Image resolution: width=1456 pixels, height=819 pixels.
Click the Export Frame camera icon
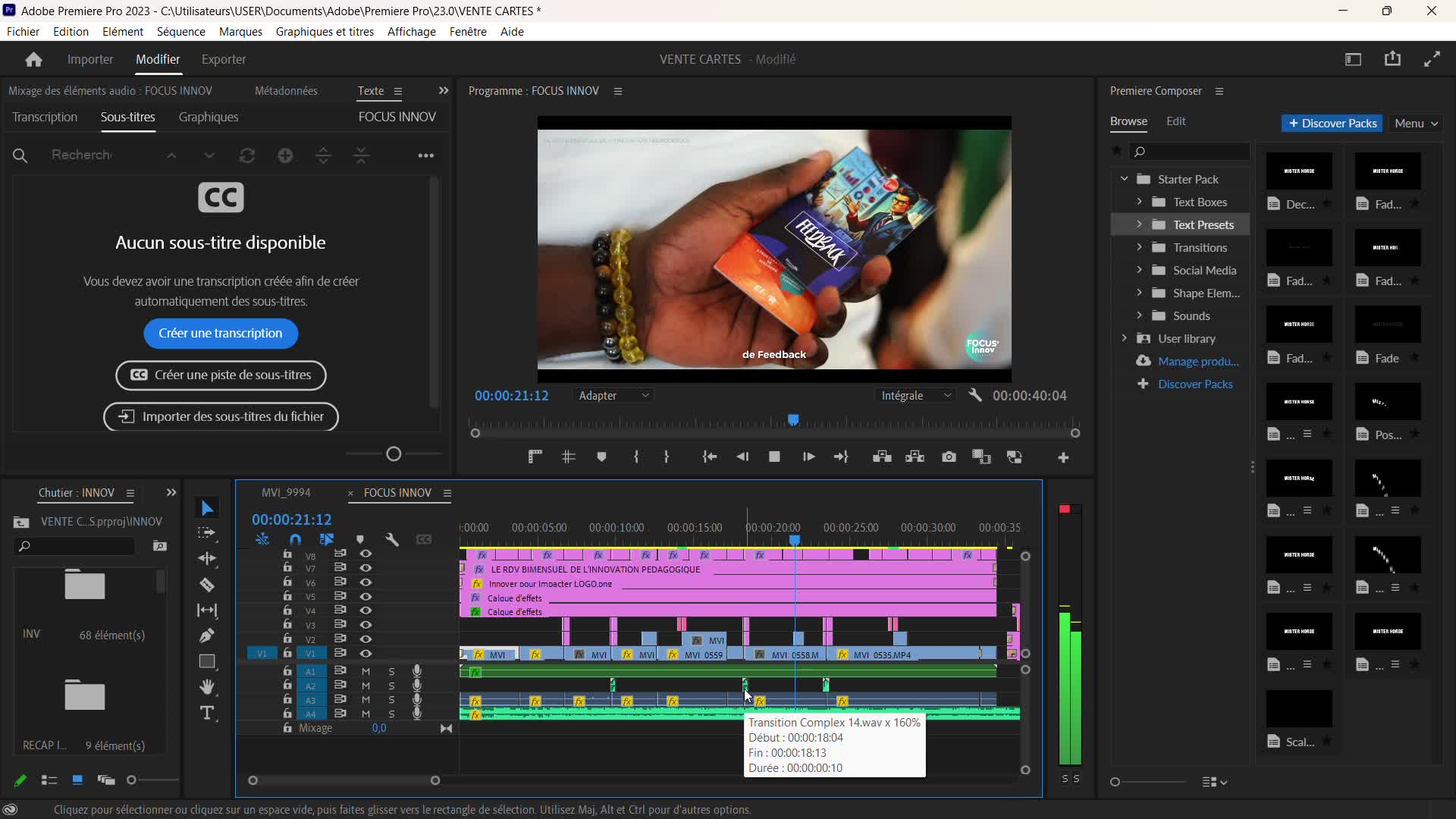click(x=949, y=457)
